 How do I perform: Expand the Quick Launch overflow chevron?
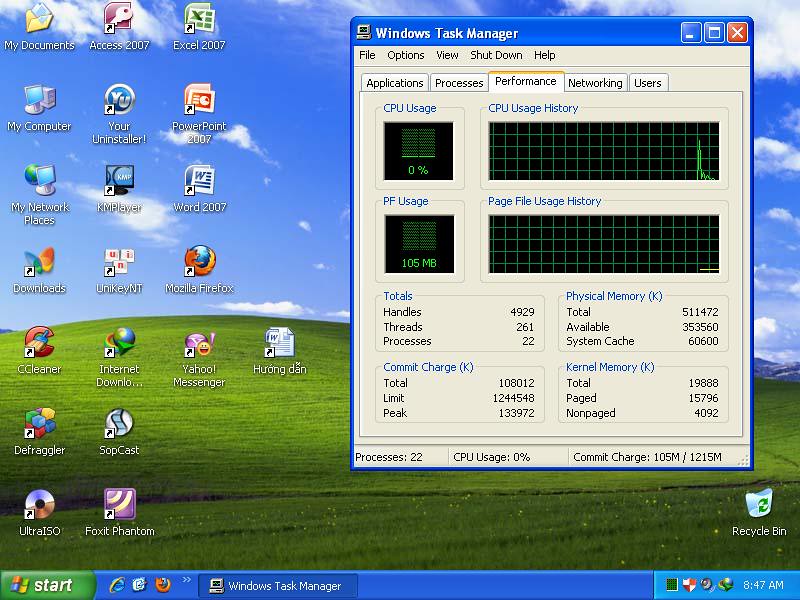click(186, 580)
